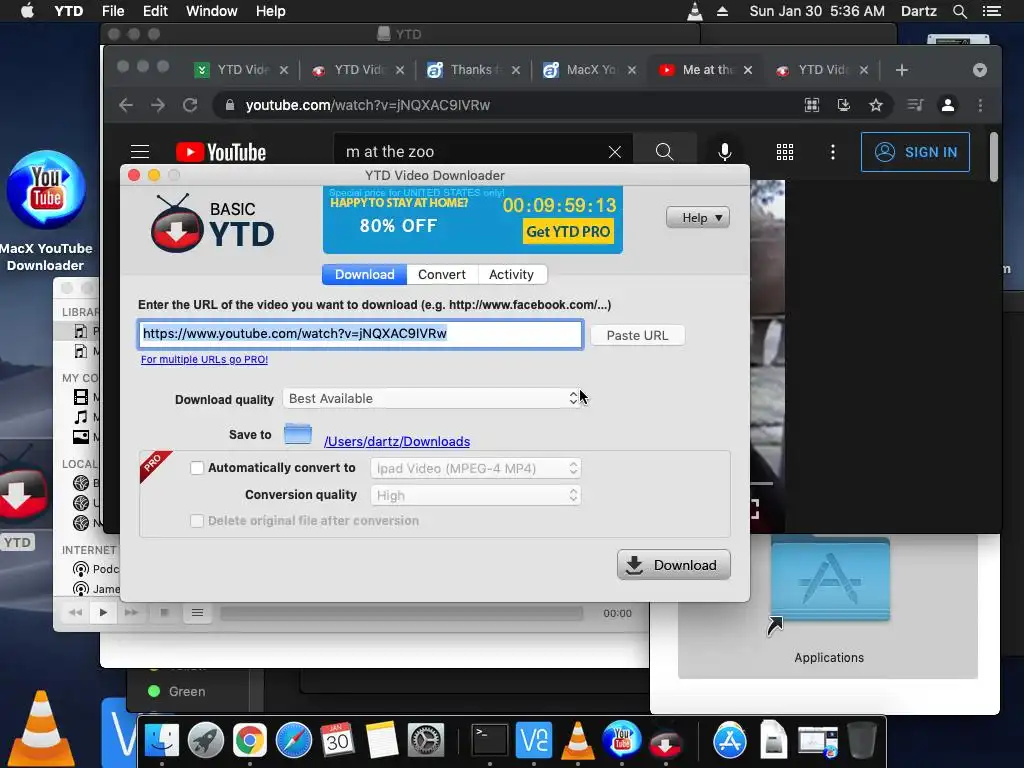
Task: Open the /Users/dartz/Downloads path link
Action: [x=397, y=441]
